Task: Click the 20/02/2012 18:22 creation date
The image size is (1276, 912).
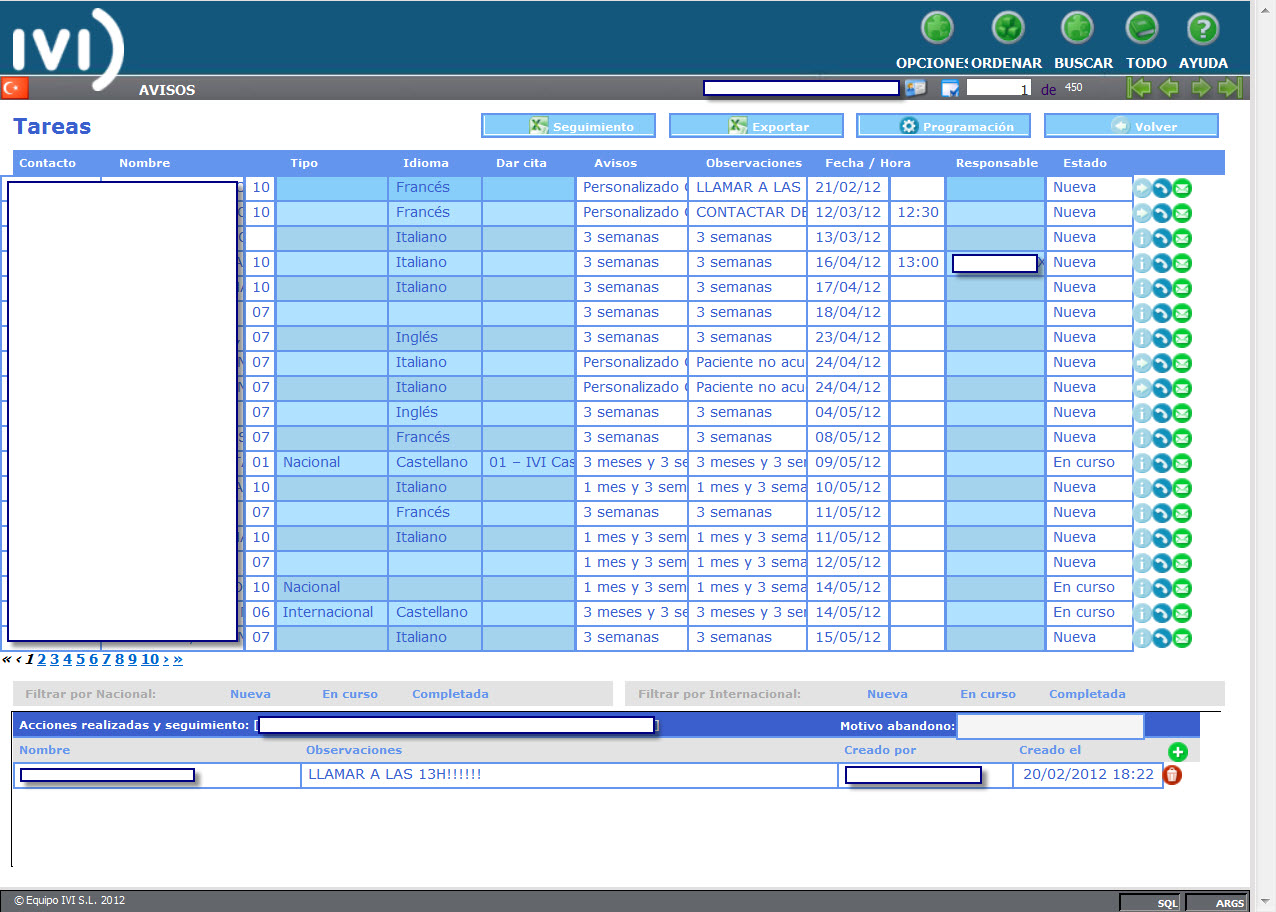Action: click(x=1088, y=774)
